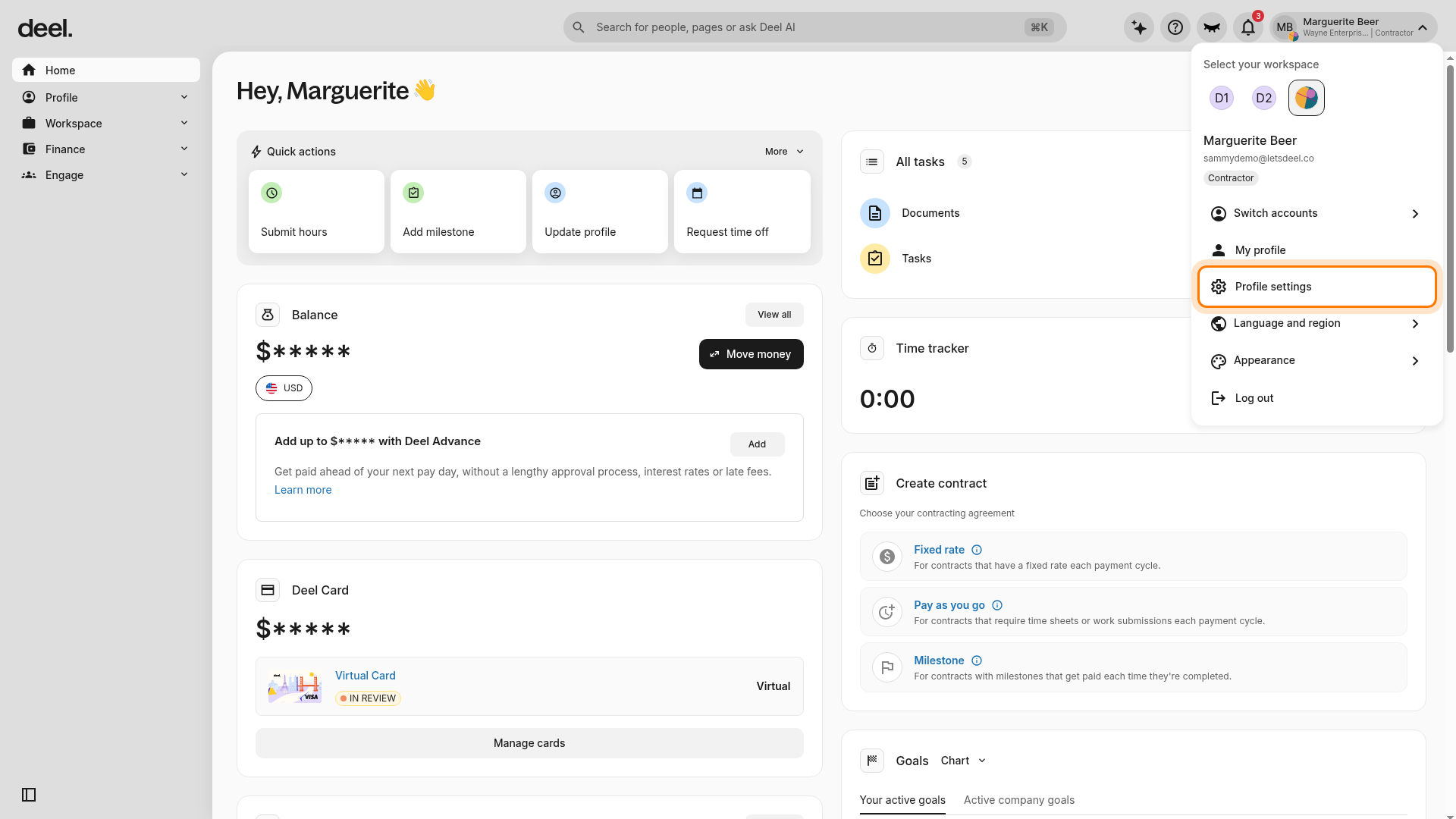Select workspace D2
The height and width of the screenshot is (819, 1456).
[x=1264, y=98]
